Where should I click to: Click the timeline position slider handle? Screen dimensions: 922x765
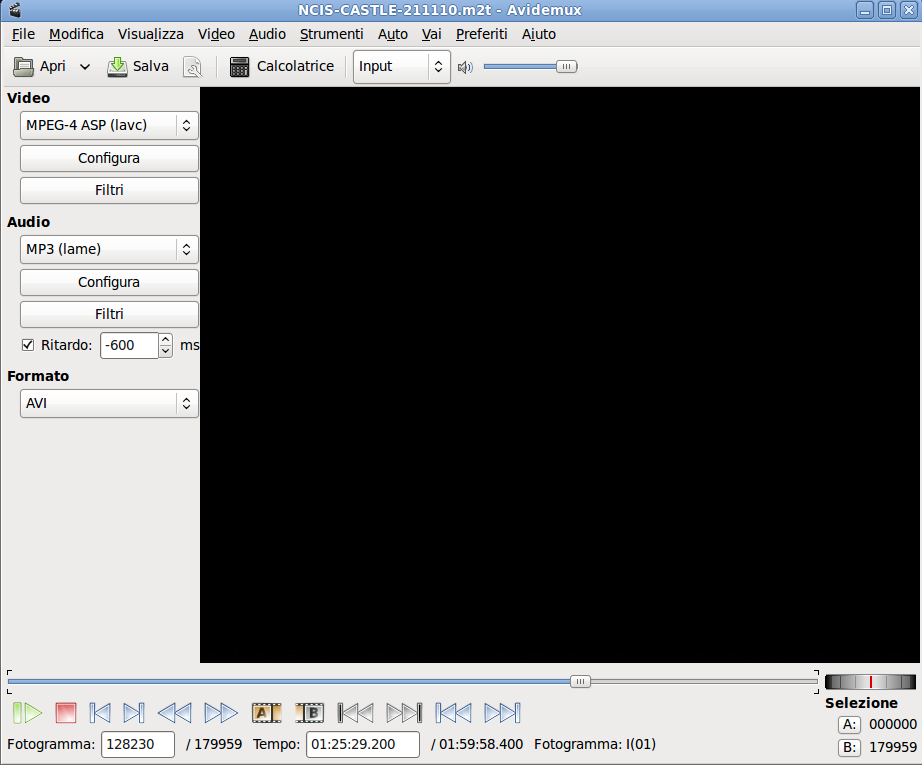pos(580,682)
